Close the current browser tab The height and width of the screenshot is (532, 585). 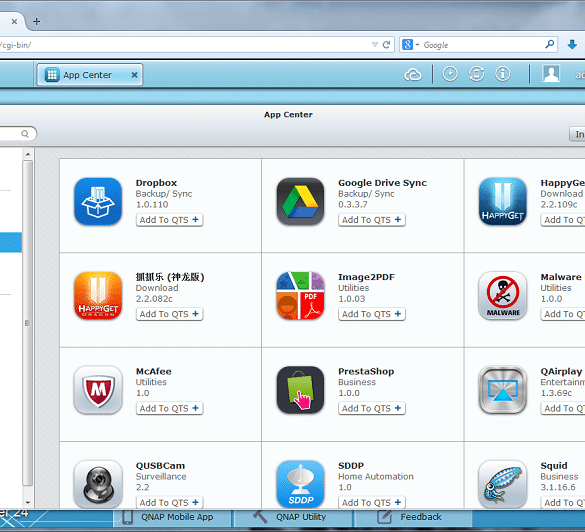[14, 21]
